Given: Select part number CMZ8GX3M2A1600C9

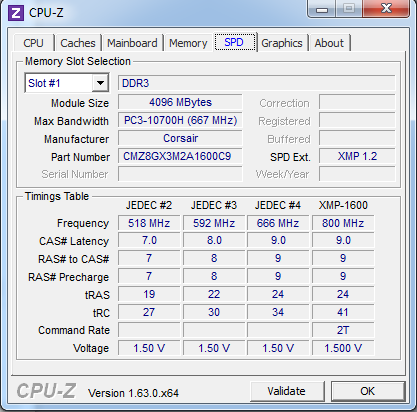Looking at the screenshot, I should (180, 156).
